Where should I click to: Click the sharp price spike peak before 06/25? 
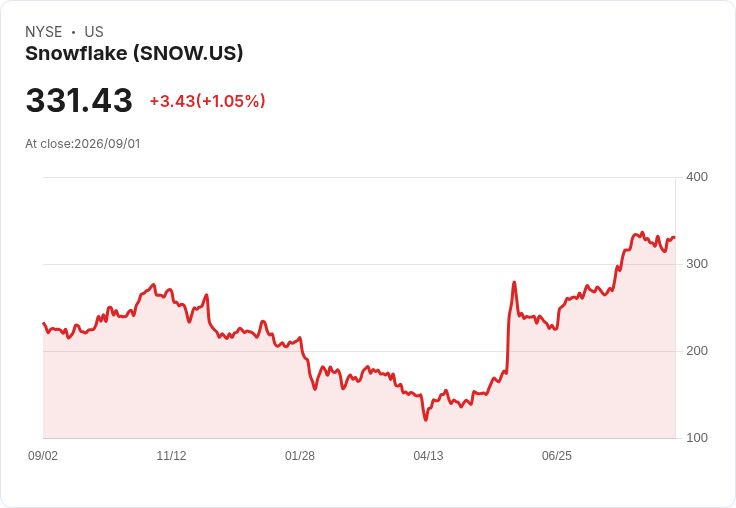pyautogui.click(x=514, y=282)
